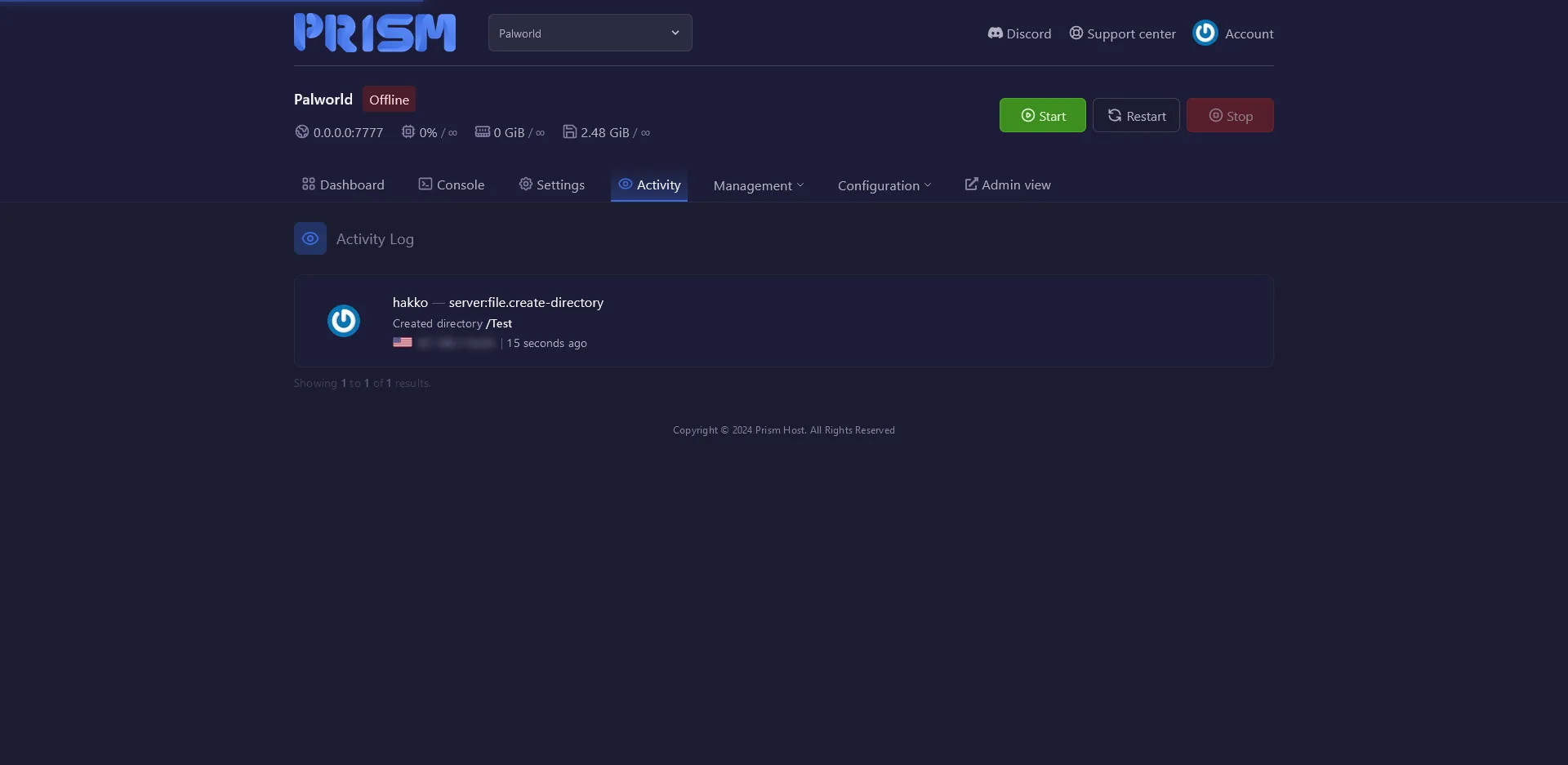Open the Console tab

click(x=452, y=185)
